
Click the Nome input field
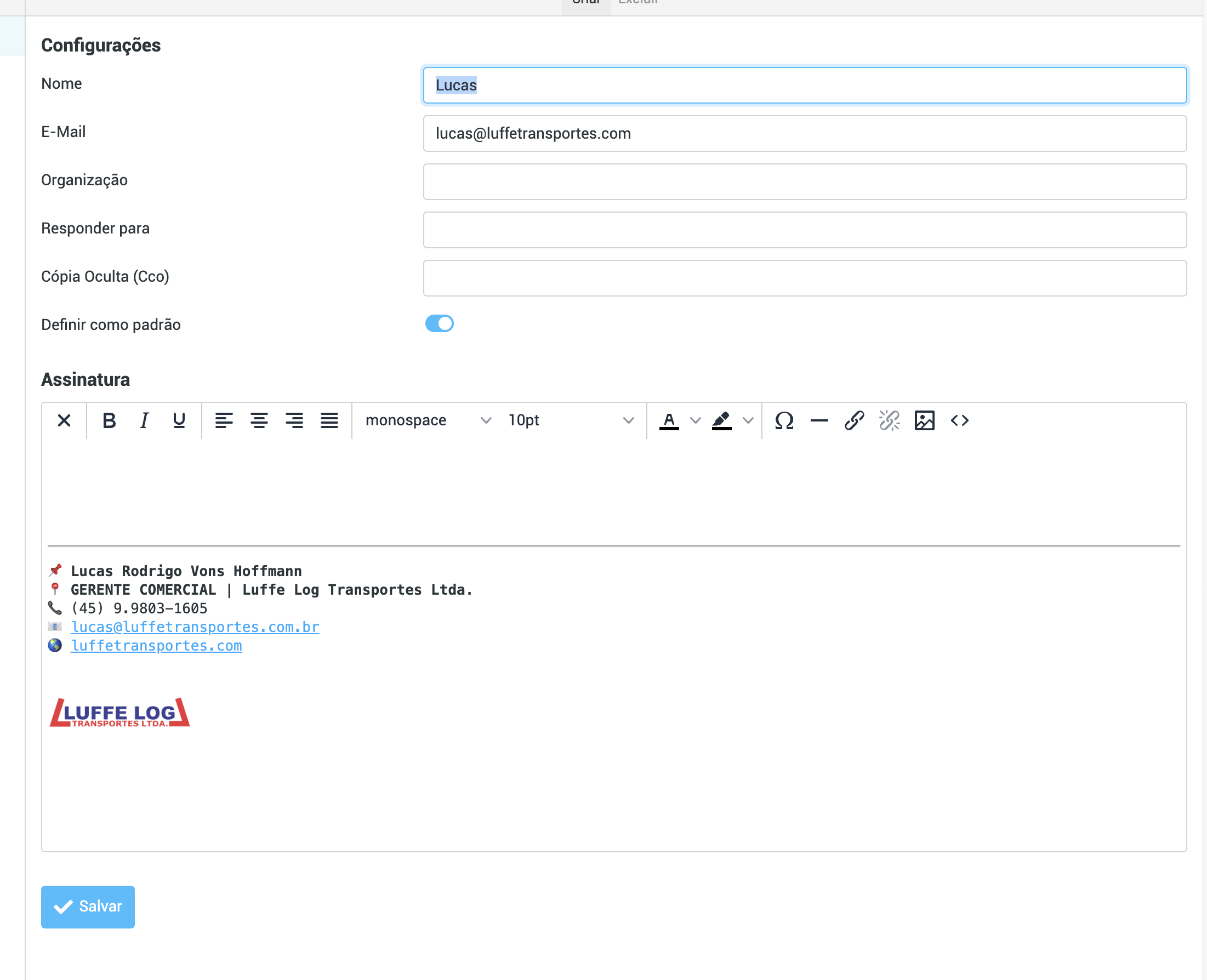pyautogui.click(x=805, y=86)
